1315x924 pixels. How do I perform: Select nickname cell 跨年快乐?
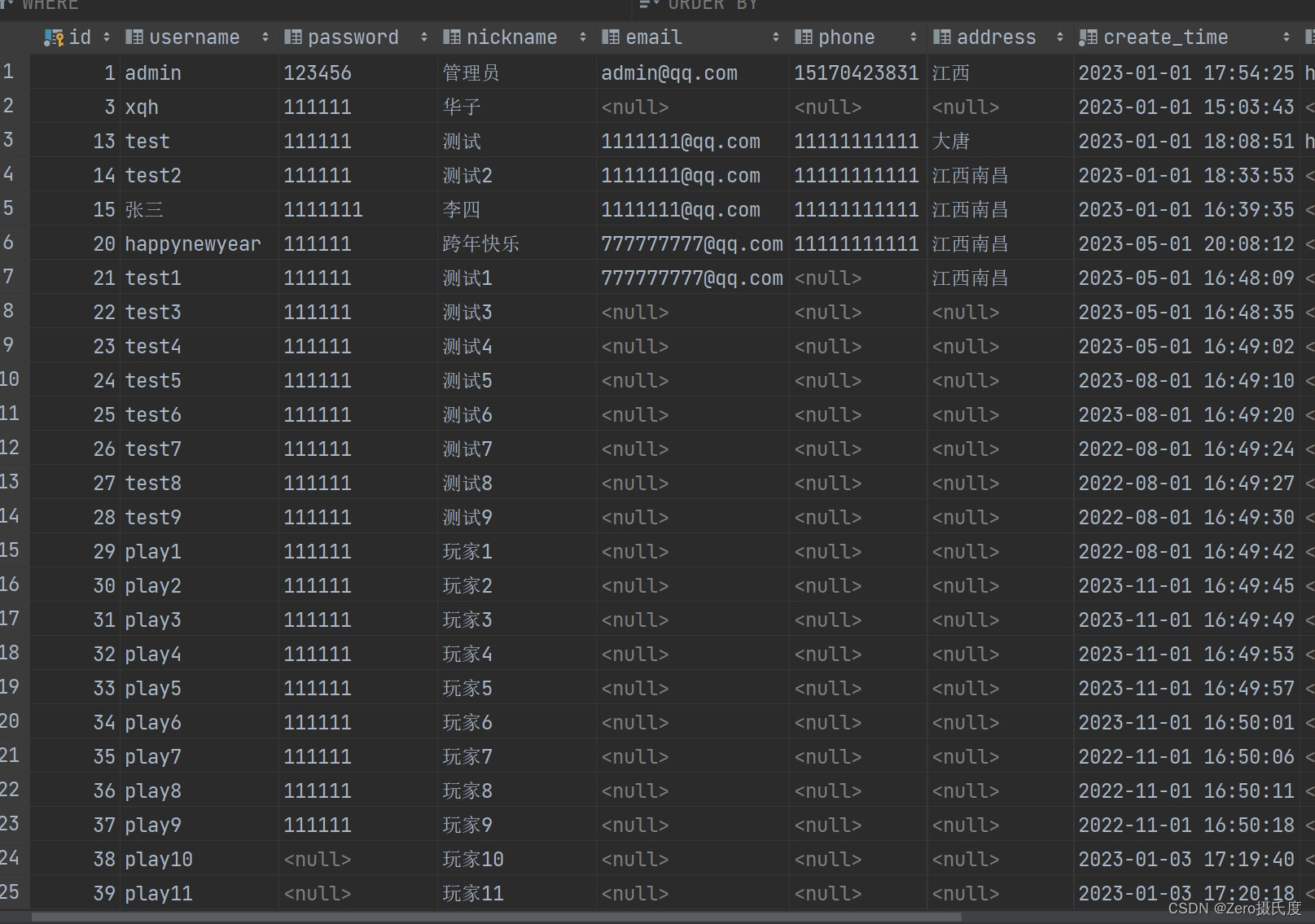(516, 244)
